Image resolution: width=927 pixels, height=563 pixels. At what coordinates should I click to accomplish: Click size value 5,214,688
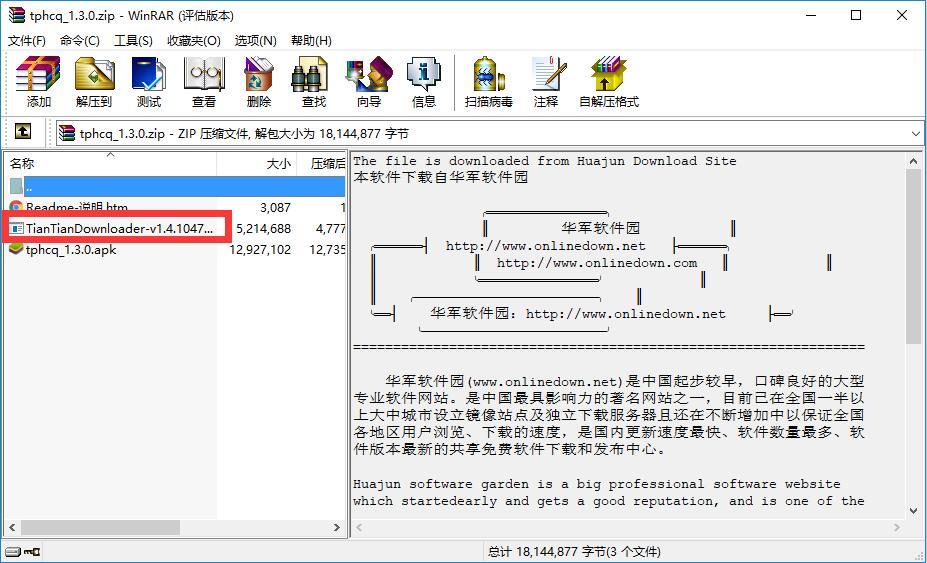[x=264, y=228]
